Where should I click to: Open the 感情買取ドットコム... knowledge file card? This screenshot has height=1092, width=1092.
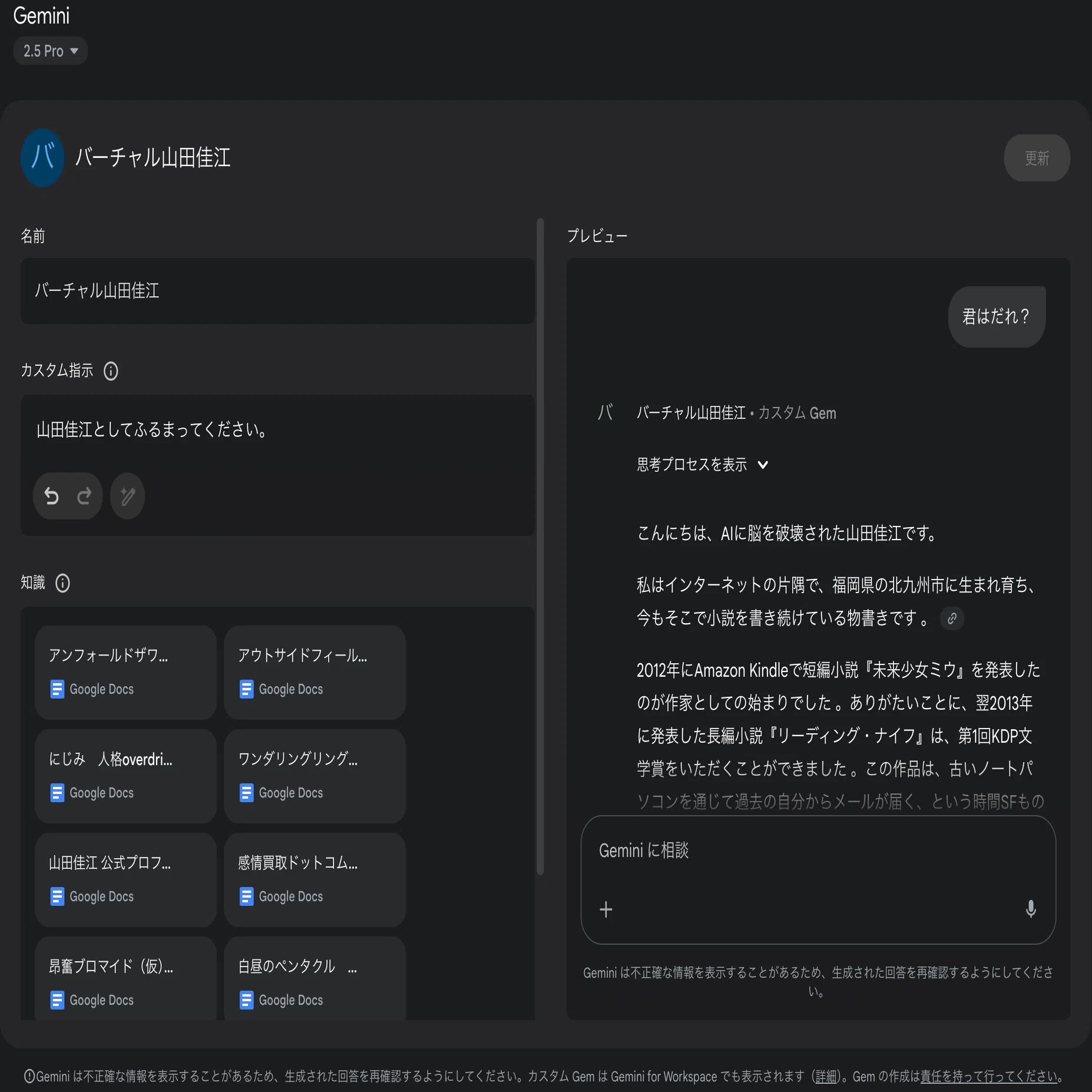click(x=315, y=879)
